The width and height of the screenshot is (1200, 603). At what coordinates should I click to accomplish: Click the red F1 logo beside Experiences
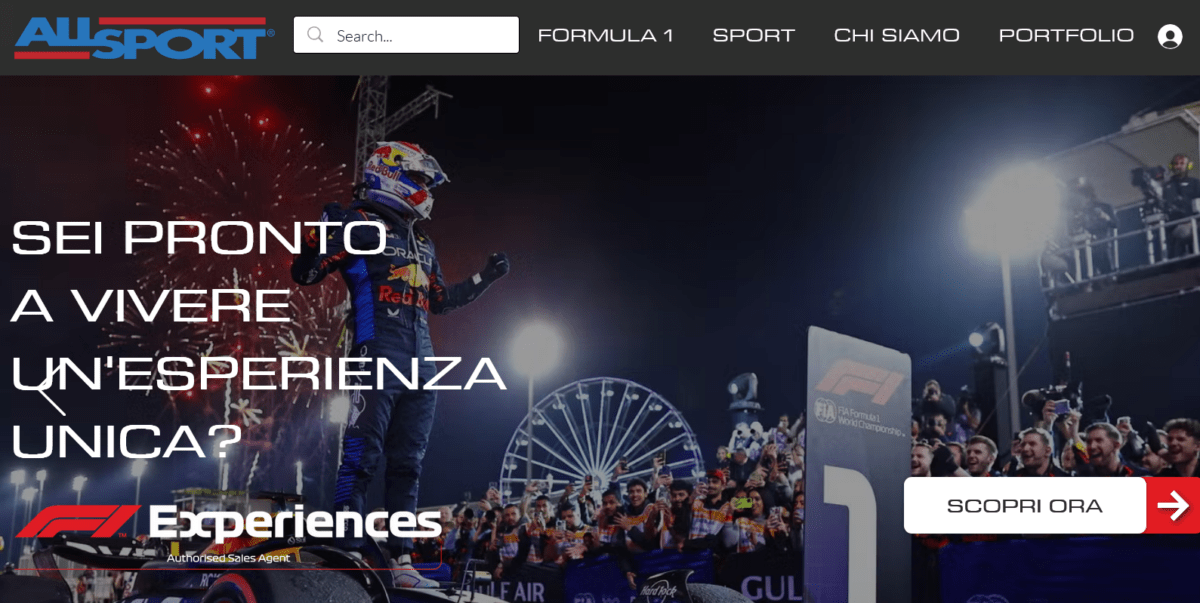(x=78, y=522)
